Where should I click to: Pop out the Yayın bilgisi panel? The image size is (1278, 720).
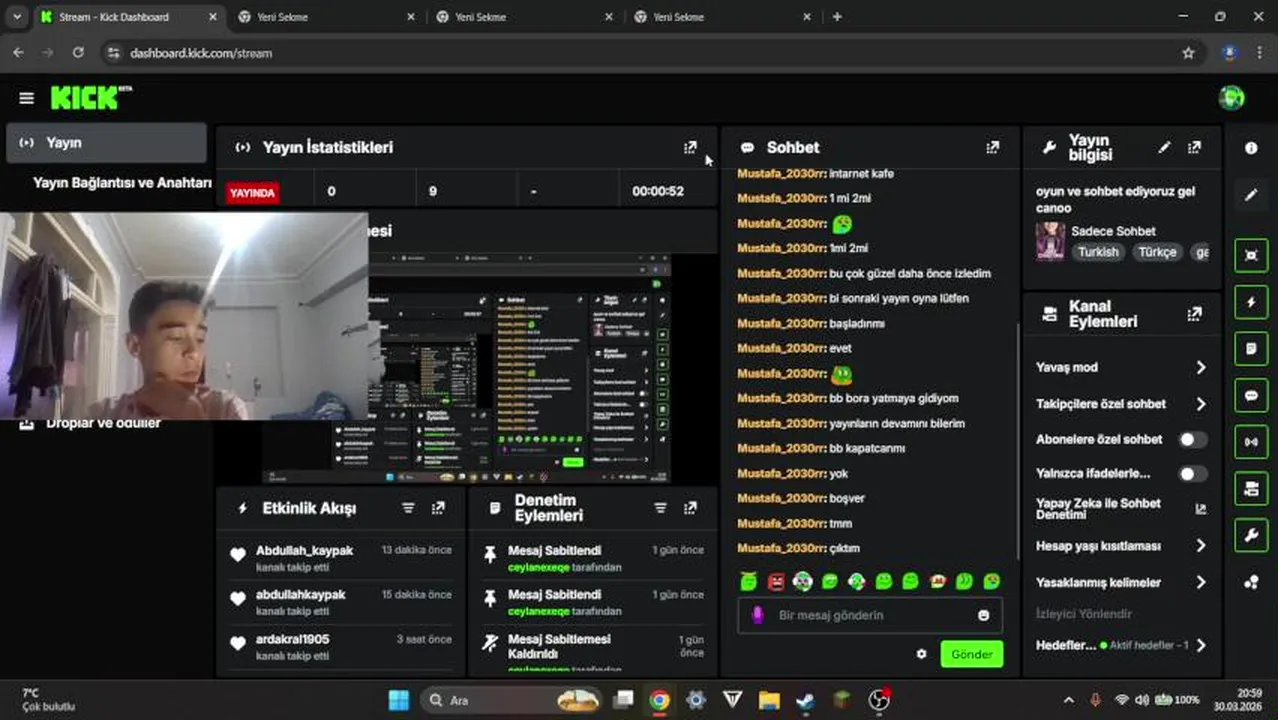(x=1194, y=147)
